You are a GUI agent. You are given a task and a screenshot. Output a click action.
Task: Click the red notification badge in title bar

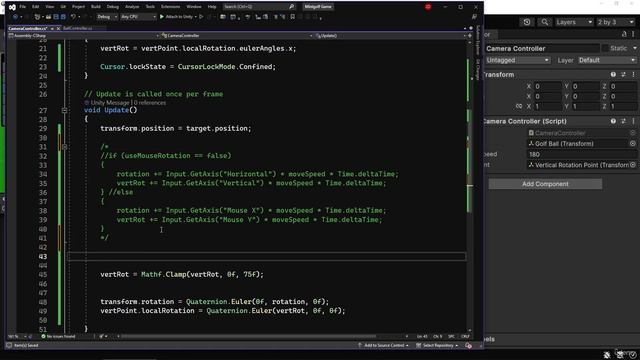point(428,7)
